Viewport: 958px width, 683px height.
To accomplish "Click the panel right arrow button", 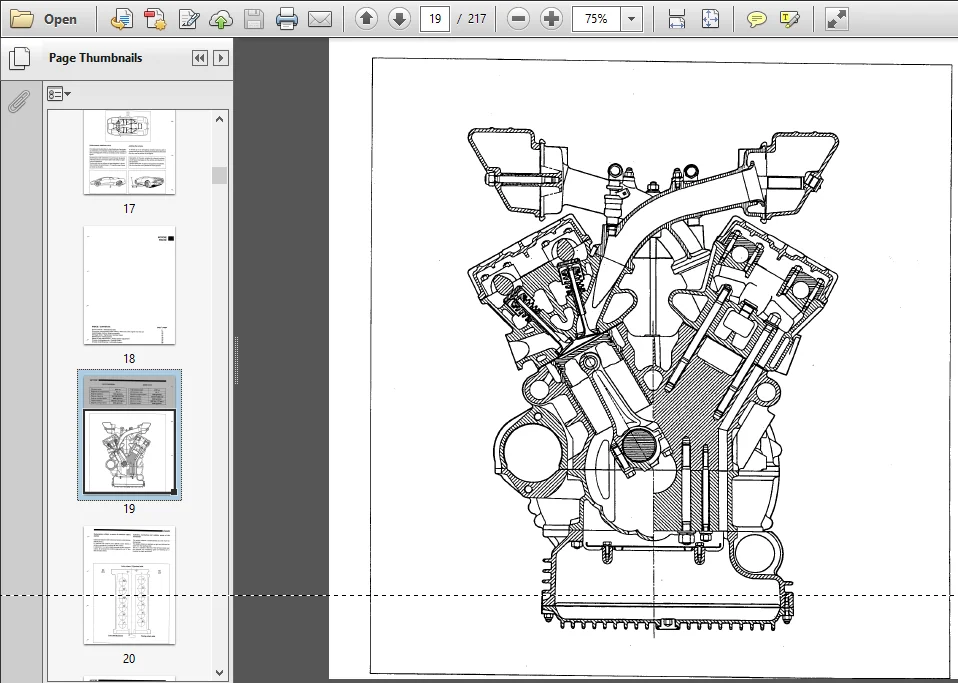I will (221, 58).
